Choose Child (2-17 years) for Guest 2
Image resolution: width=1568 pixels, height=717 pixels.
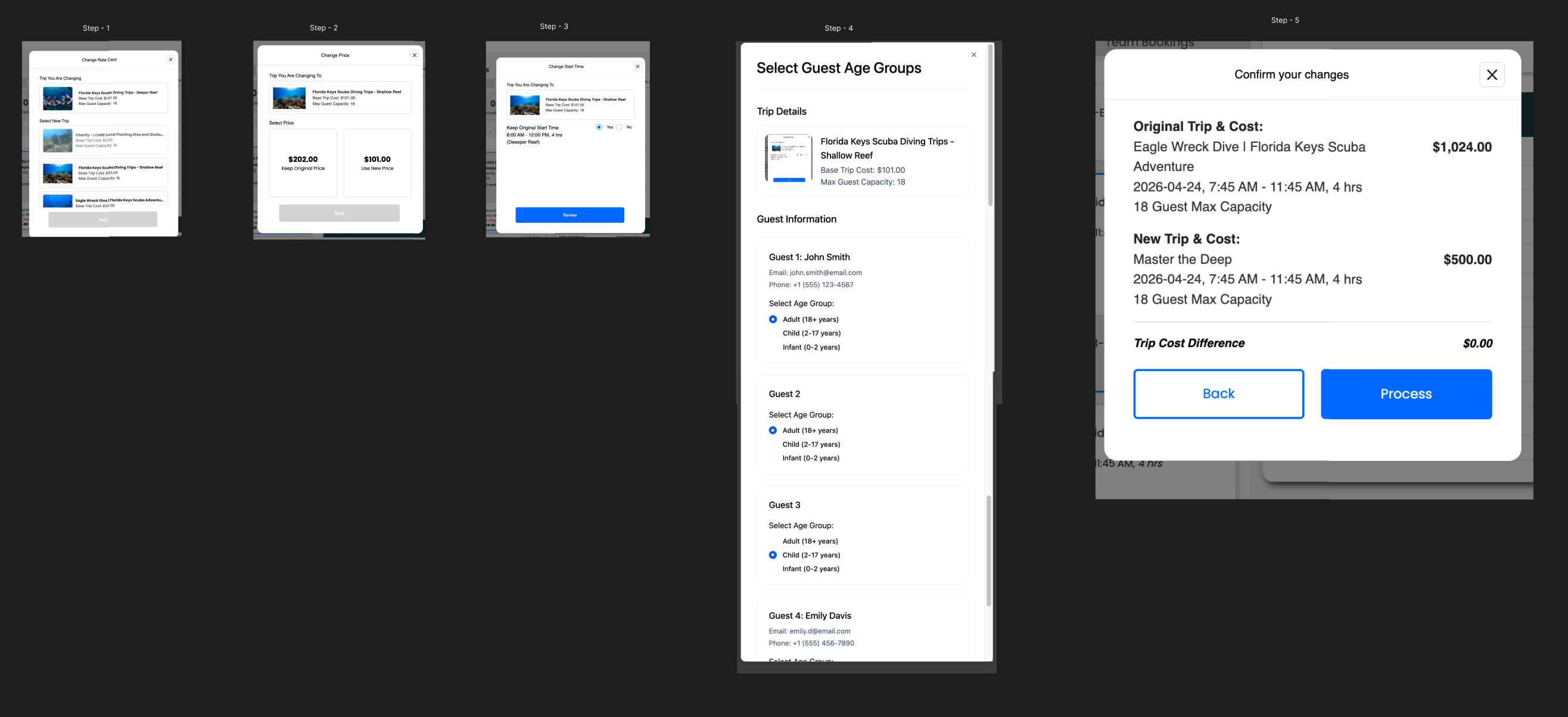773,444
